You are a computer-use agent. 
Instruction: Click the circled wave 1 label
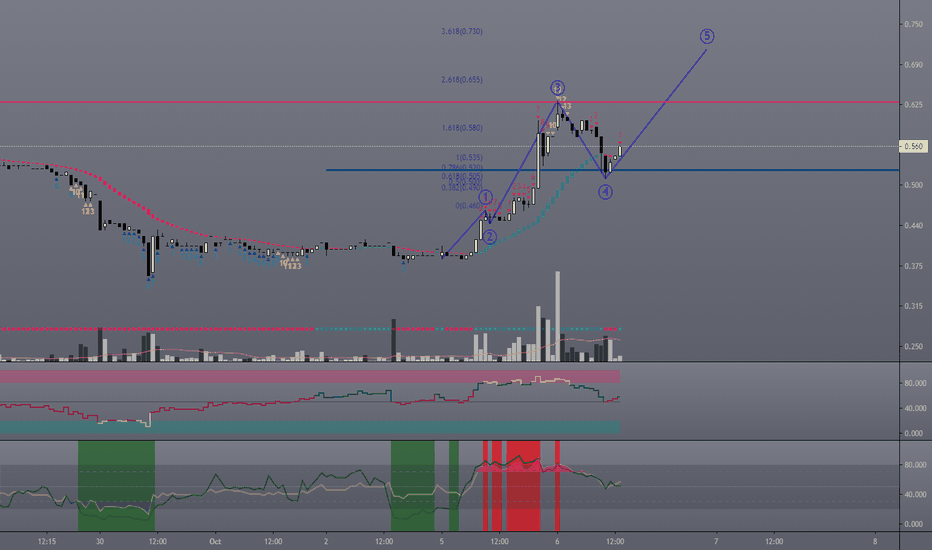[486, 197]
